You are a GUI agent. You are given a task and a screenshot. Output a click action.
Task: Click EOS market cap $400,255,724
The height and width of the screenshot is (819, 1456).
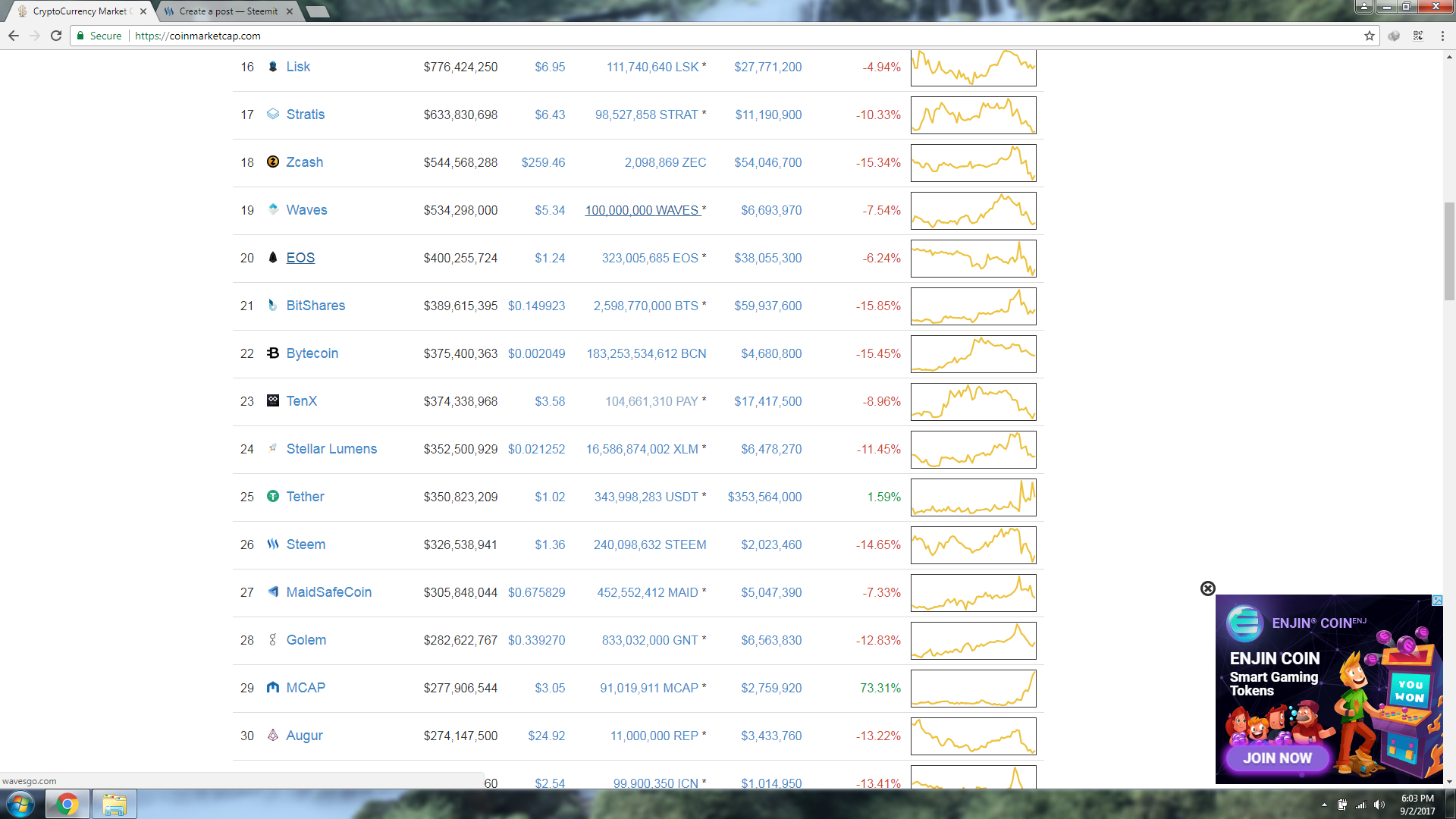(460, 258)
